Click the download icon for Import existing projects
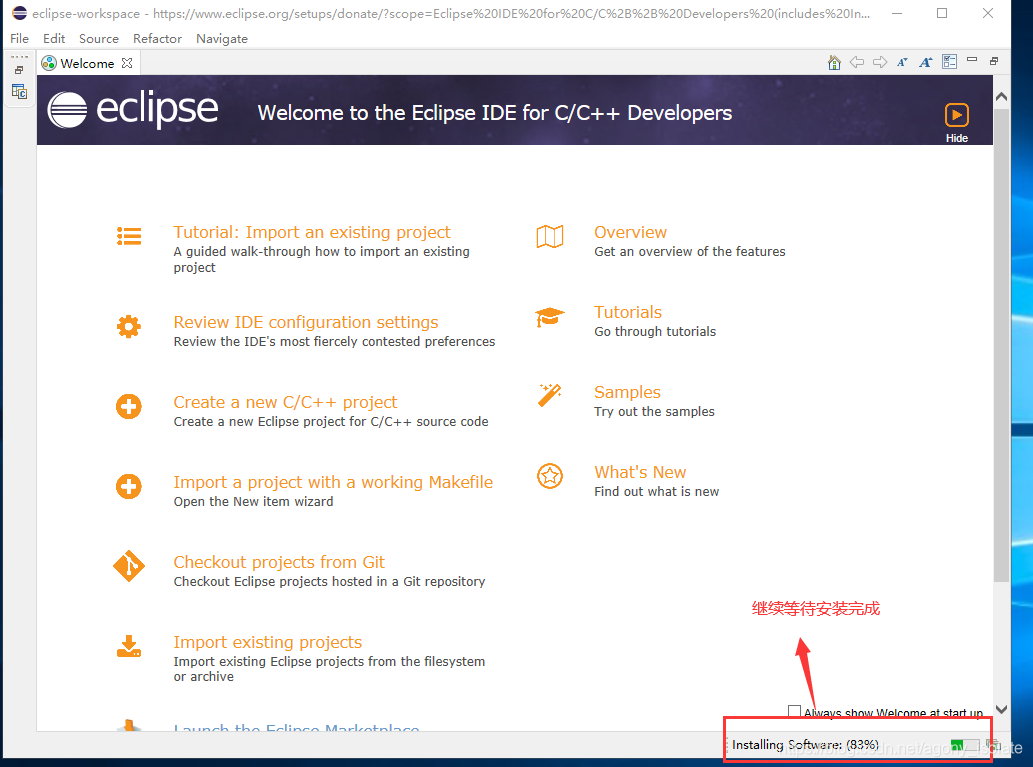Viewport: 1033px width, 767px height. pos(128,646)
